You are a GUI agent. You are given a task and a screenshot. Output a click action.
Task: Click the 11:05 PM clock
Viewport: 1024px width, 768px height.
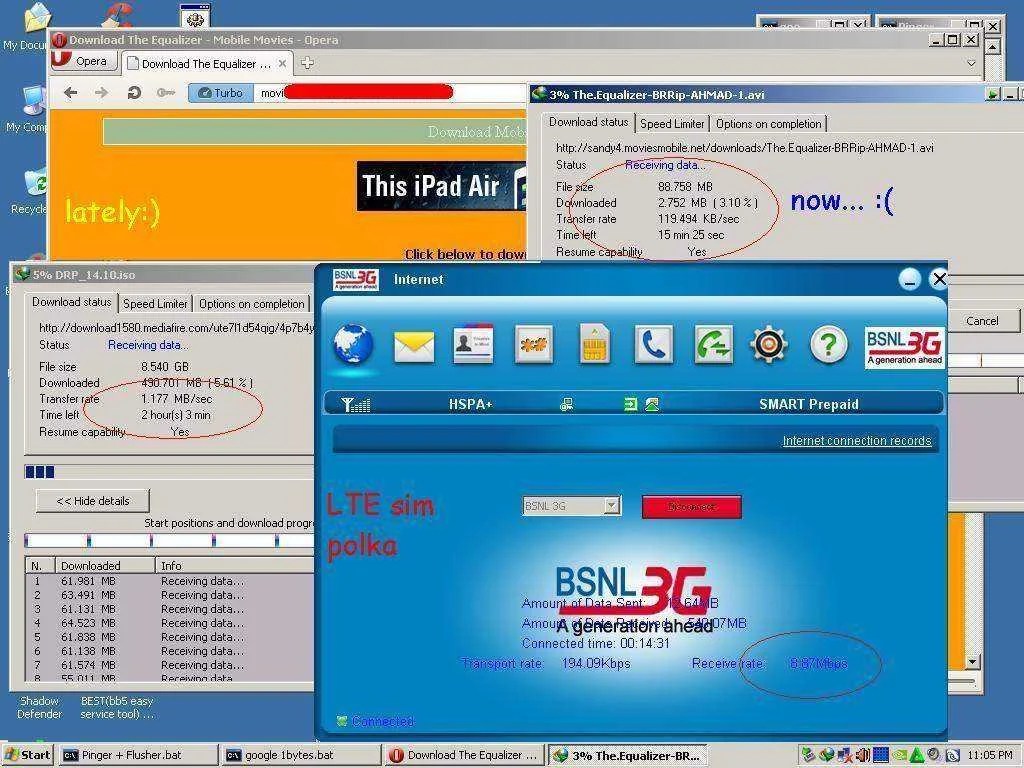click(x=991, y=755)
